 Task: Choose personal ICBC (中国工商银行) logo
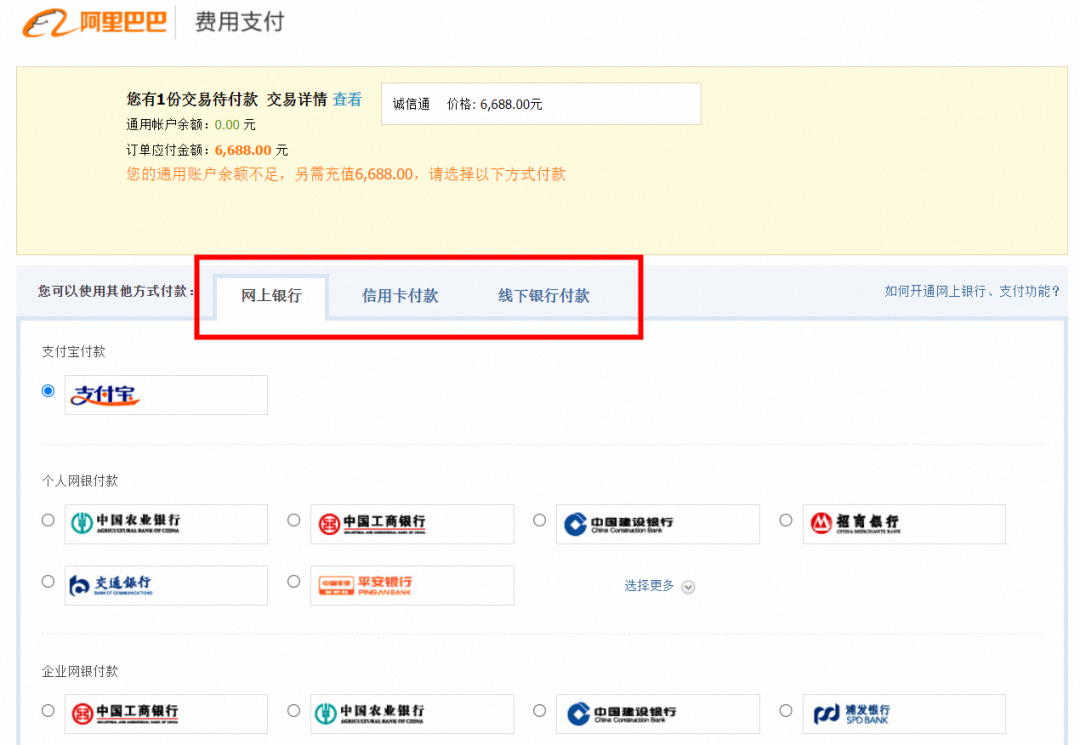[x=412, y=524]
